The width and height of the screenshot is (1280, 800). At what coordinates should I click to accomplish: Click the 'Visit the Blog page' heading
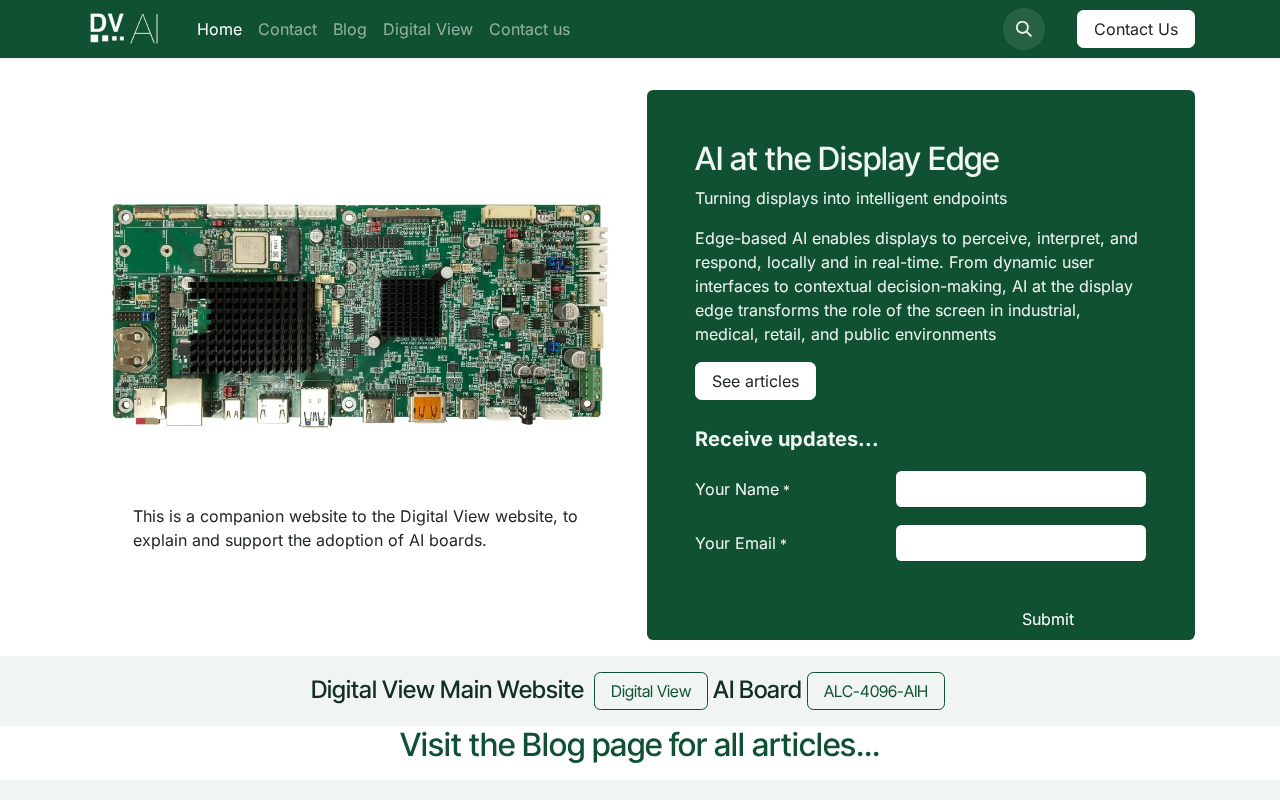tap(640, 745)
